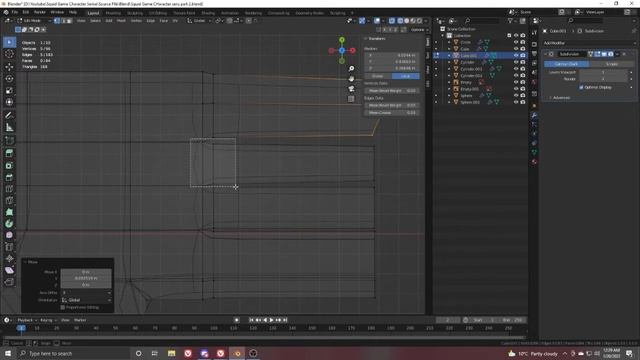Toggle visibility of Empty object
The width and height of the screenshot is (640, 360).
pos(516,82)
